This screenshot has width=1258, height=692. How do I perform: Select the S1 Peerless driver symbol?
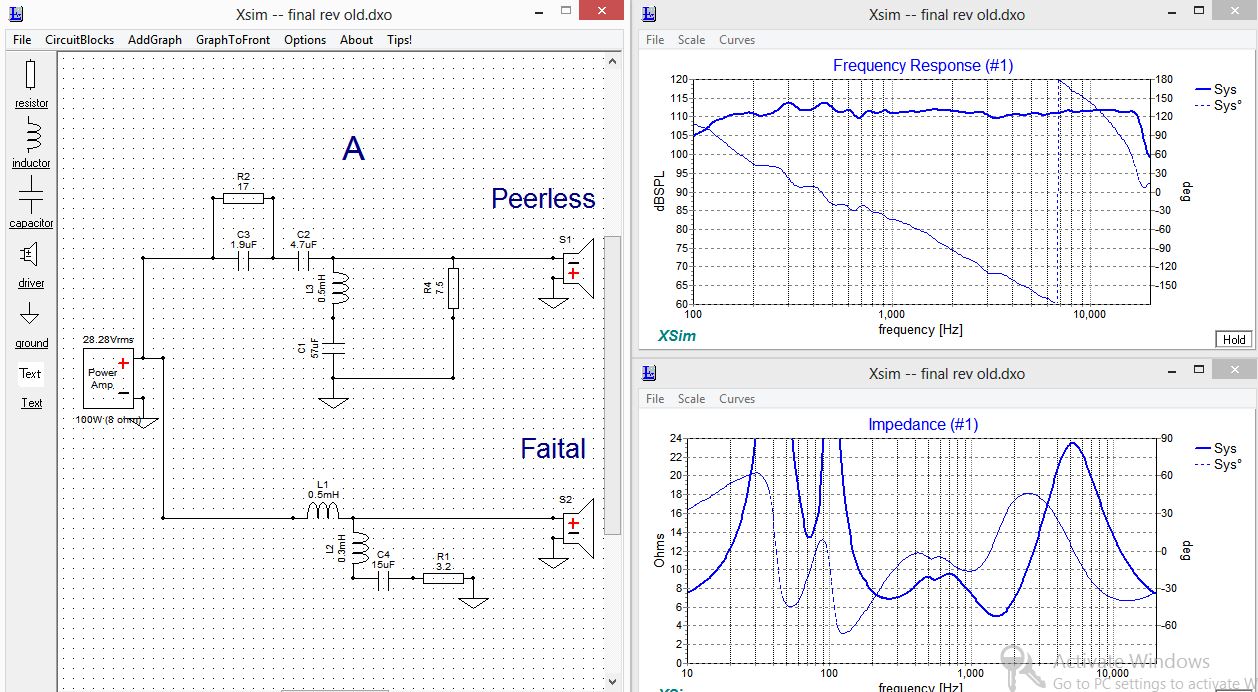[578, 267]
